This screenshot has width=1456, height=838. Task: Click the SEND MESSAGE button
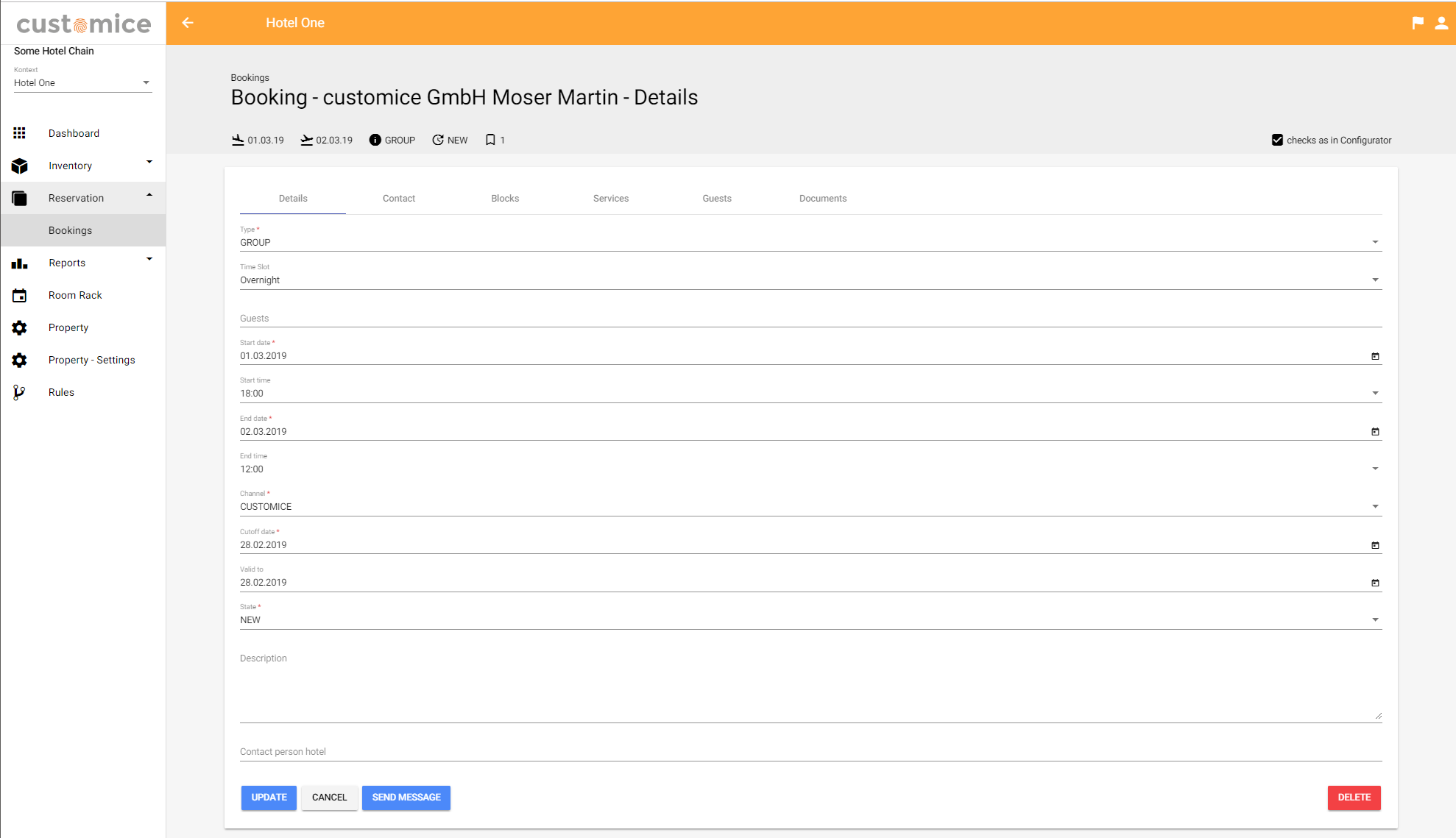pos(406,798)
